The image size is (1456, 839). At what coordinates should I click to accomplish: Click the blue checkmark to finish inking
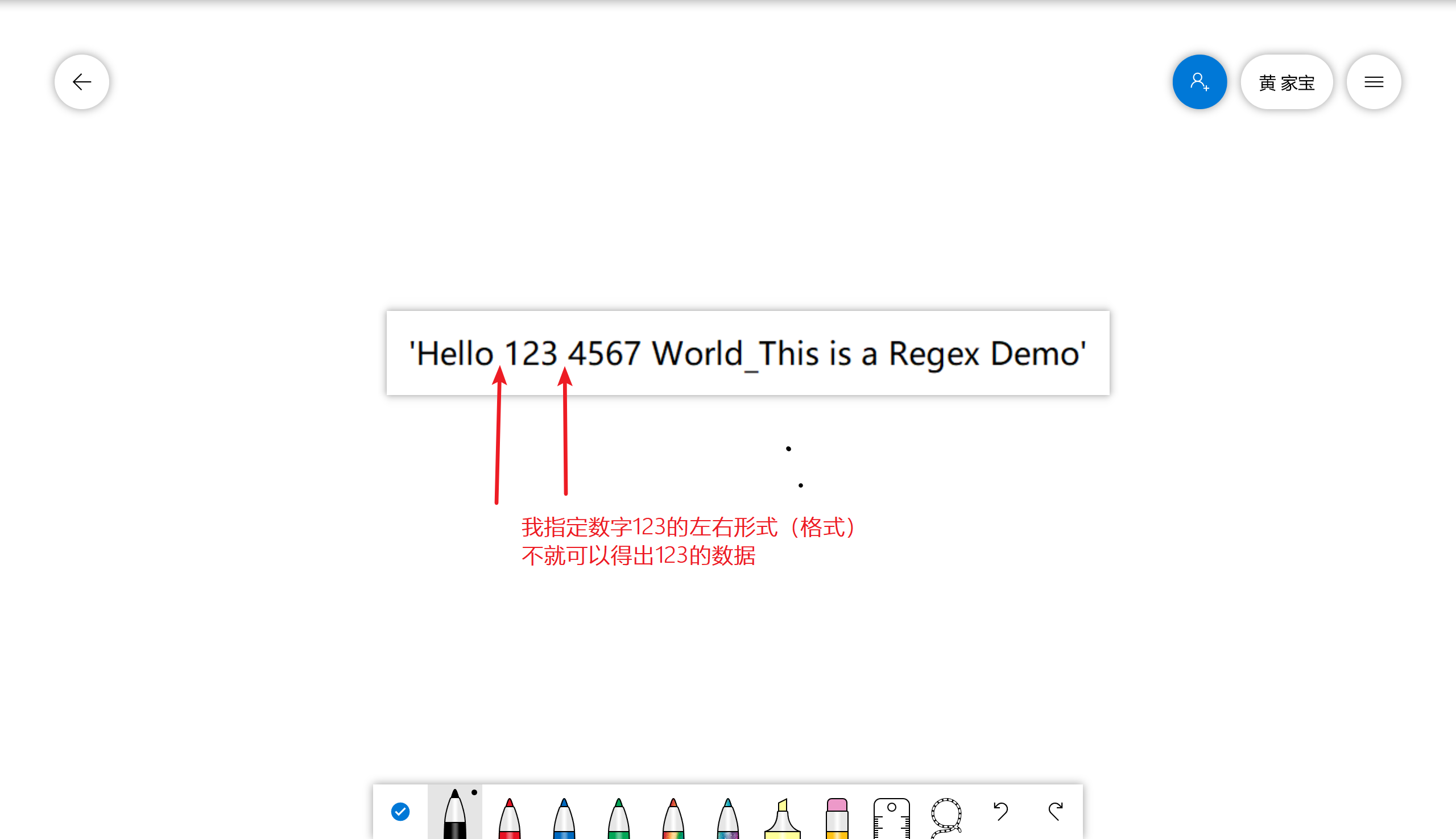400,811
